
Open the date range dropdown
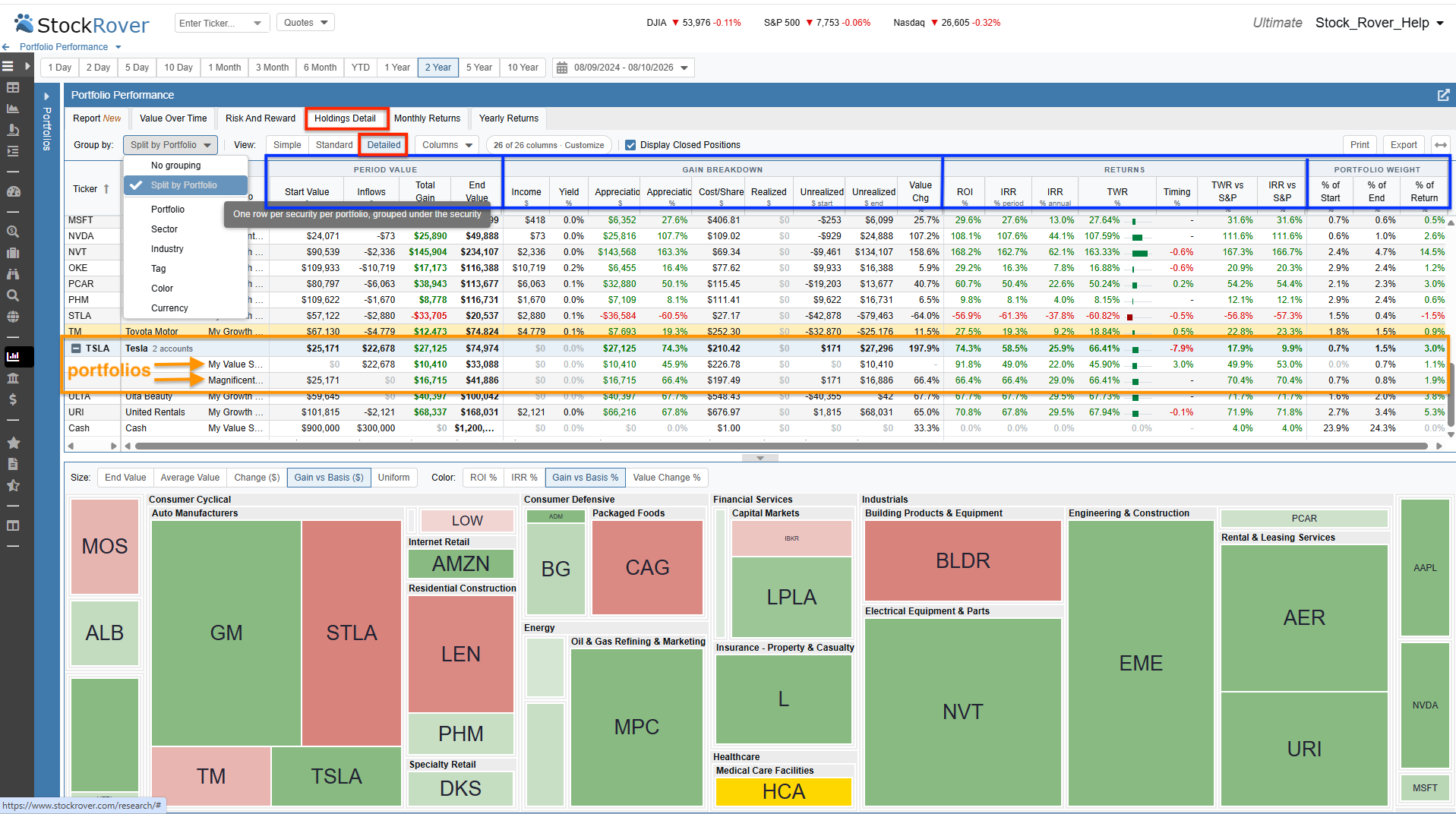coord(624,68)
